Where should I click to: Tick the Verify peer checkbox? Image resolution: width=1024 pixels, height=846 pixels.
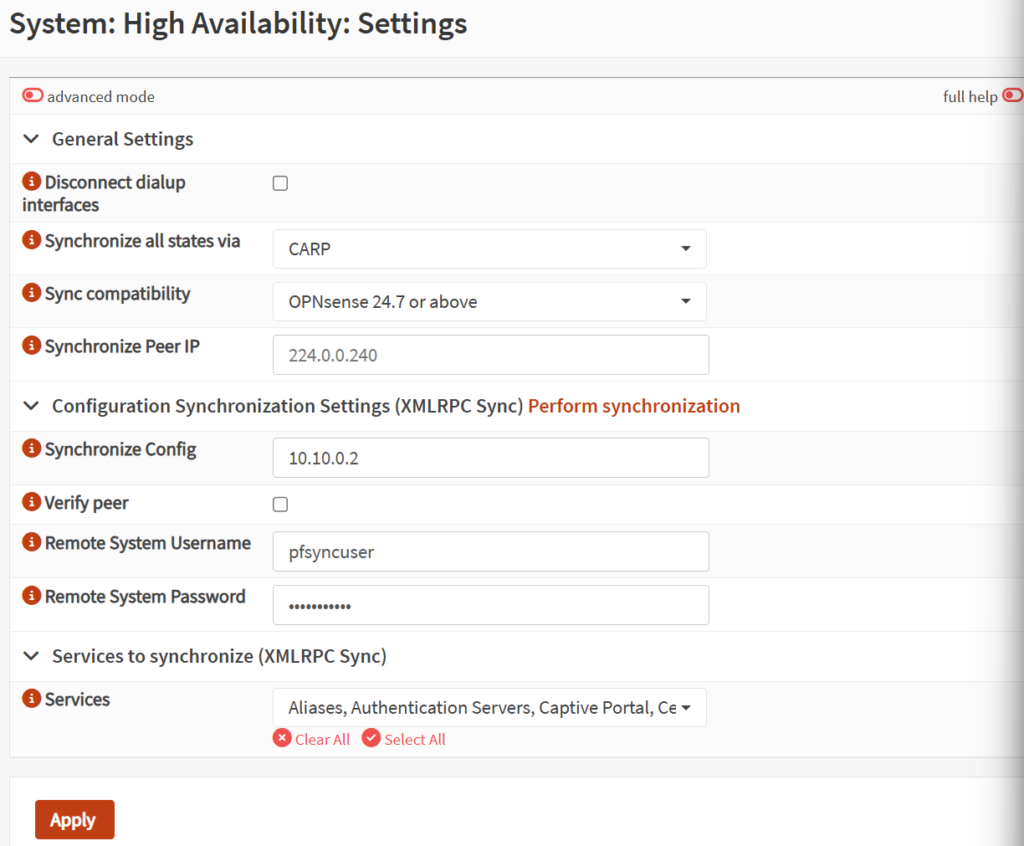280,505
